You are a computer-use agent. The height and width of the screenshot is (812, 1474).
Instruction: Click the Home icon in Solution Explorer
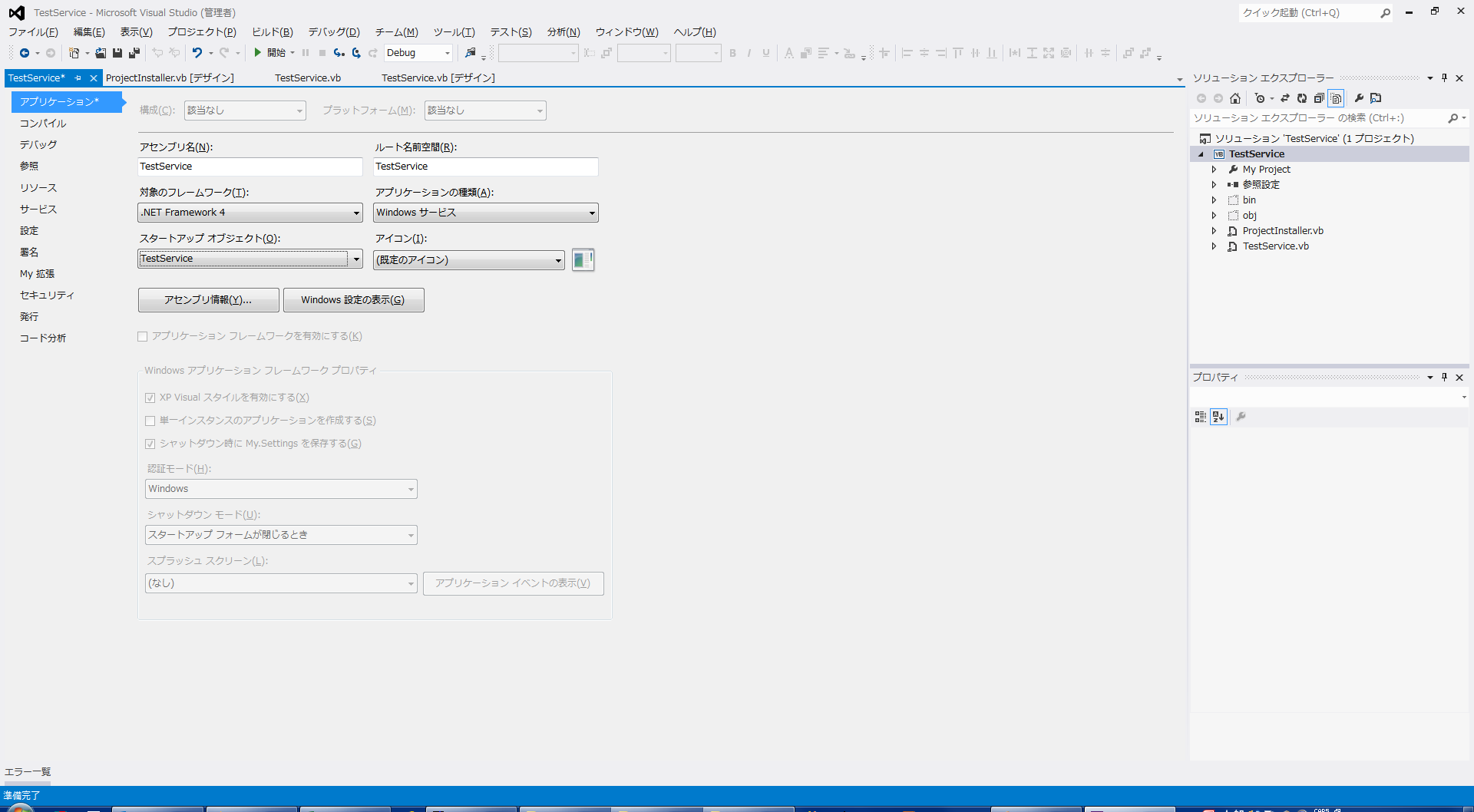[1235, 98]
